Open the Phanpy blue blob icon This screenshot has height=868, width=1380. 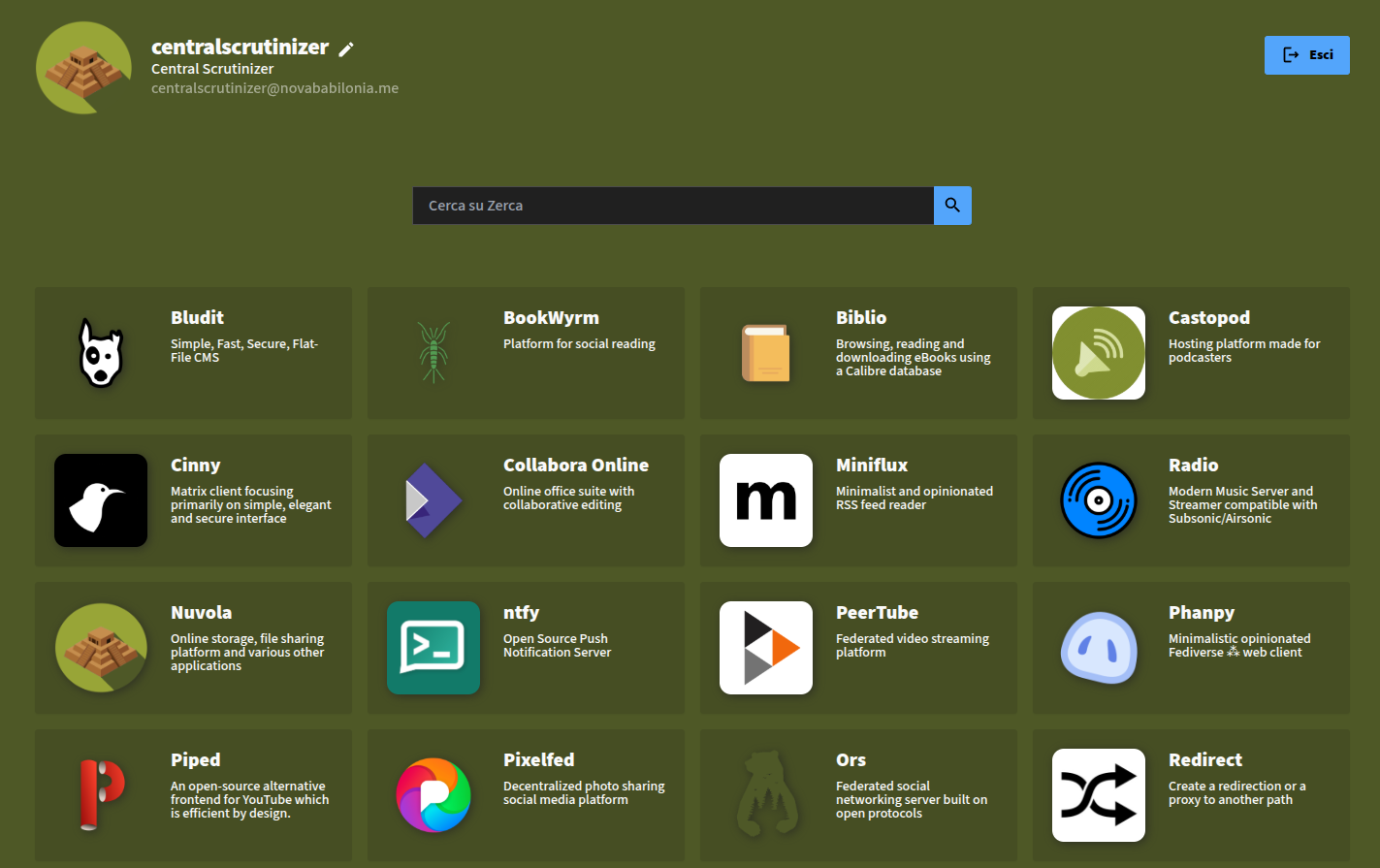[1099, 648]
